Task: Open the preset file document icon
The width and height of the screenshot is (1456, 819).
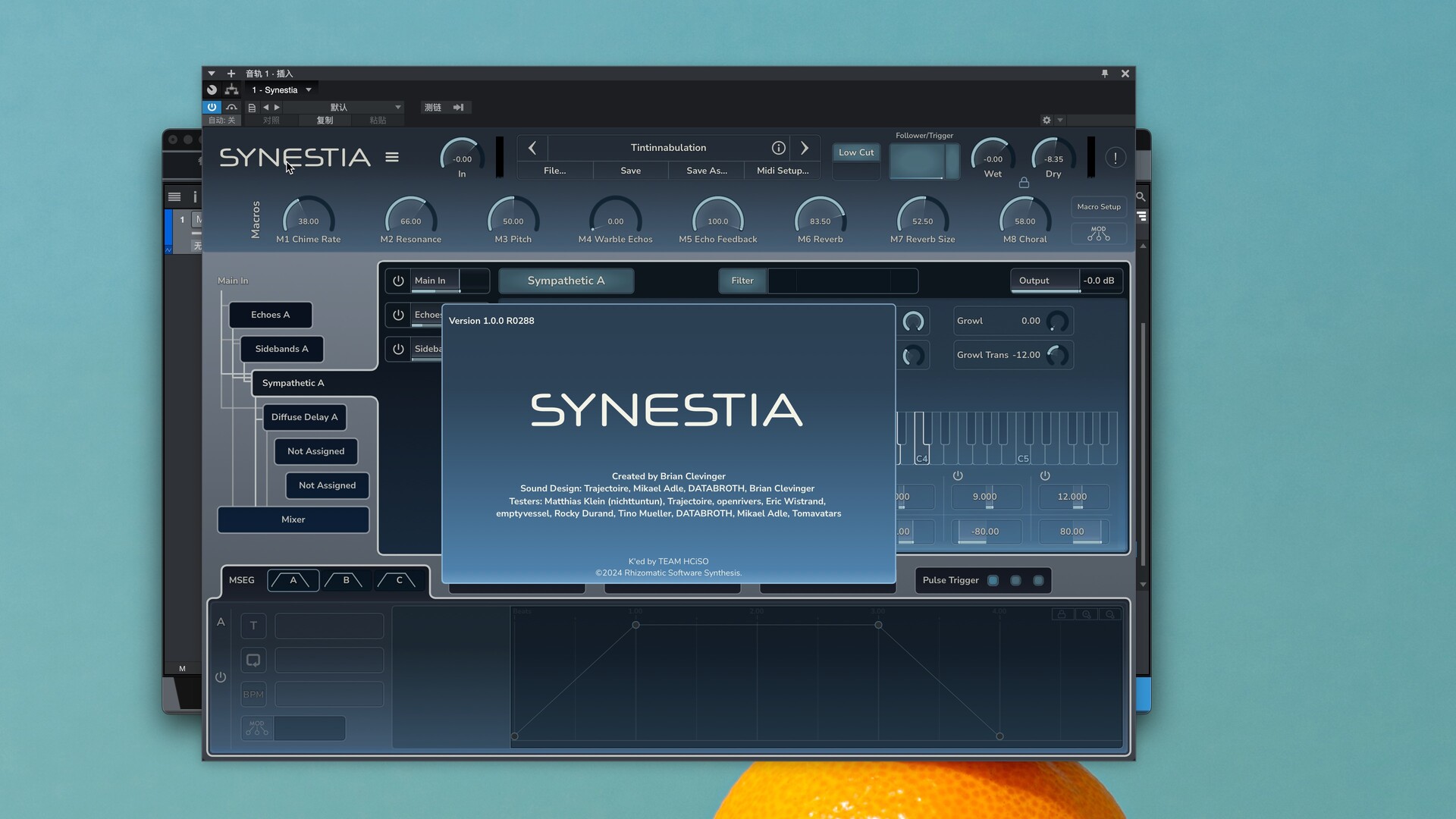Action: click(252, 108)
